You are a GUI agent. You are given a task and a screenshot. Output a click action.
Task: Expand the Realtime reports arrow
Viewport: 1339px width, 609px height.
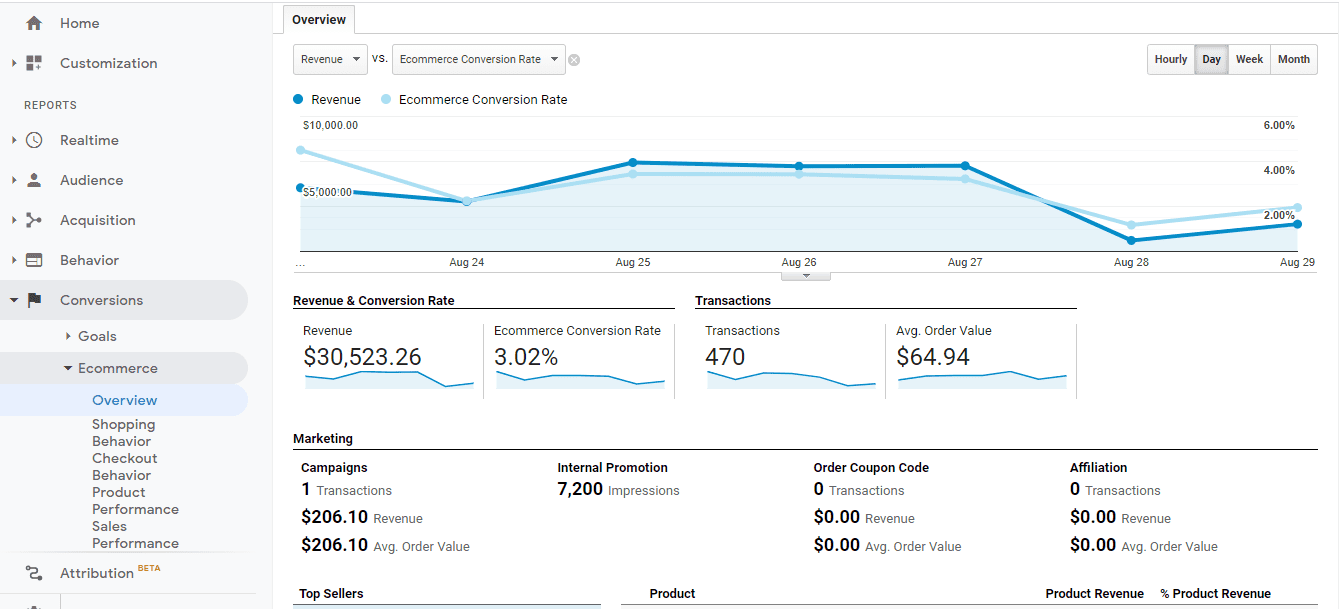14,140
